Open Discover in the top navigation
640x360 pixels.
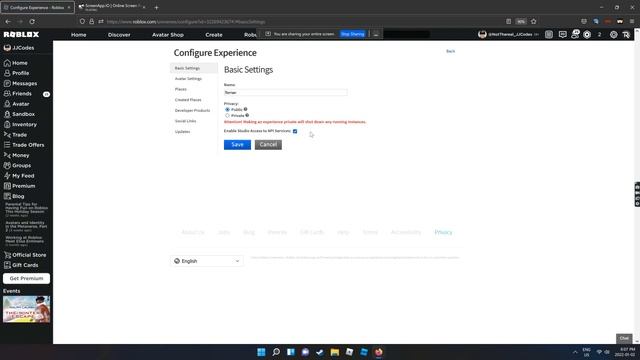tap(119, 35)
